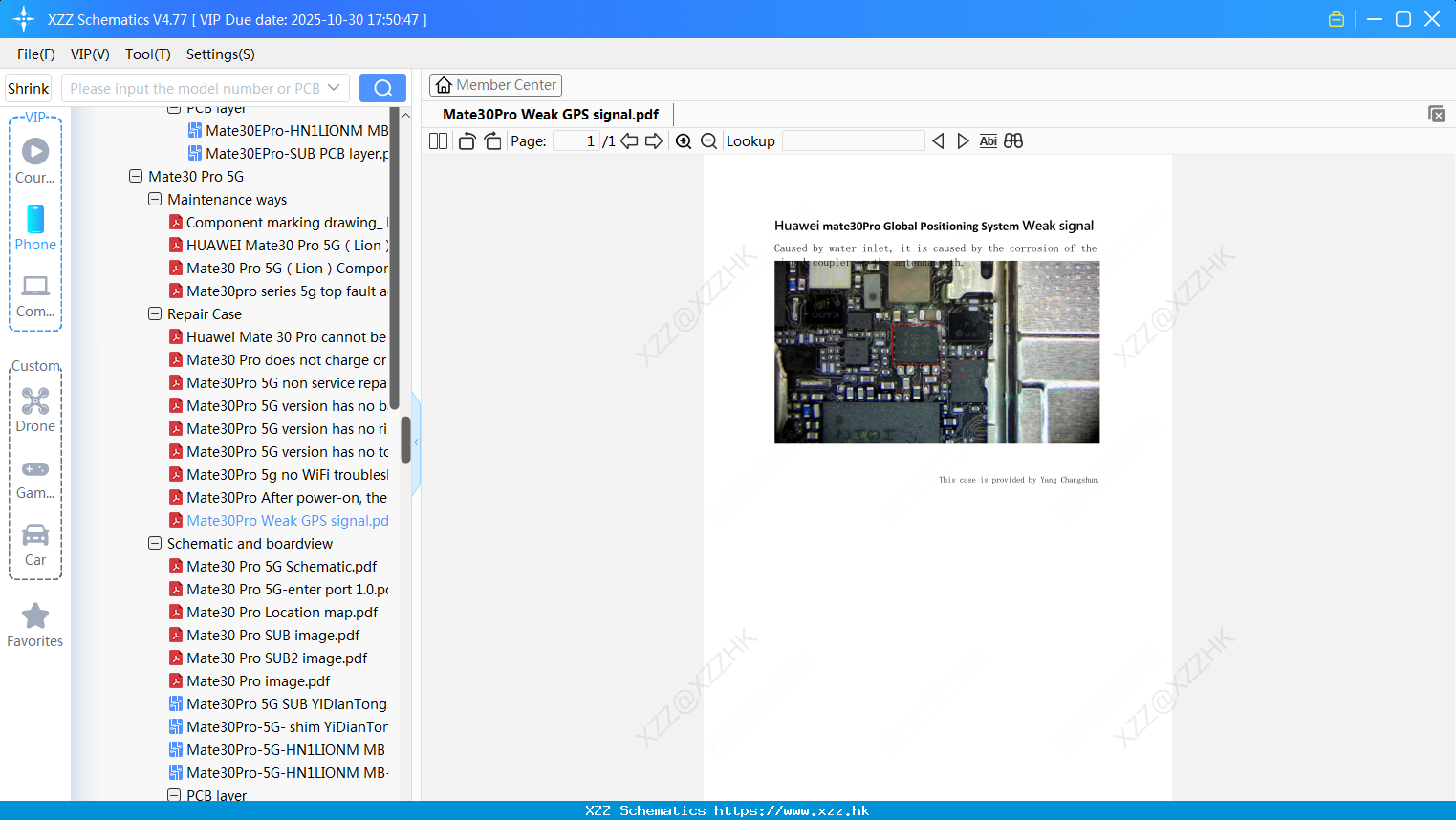Open Mate30Pro 5G non service repair case

point(278,382)
